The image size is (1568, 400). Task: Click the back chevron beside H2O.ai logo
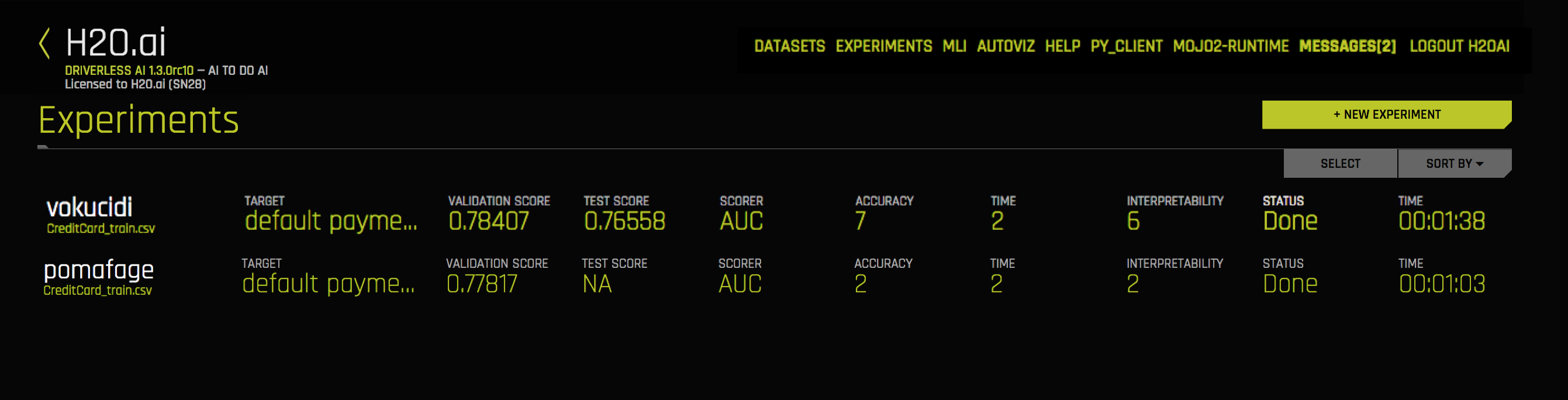44,43
